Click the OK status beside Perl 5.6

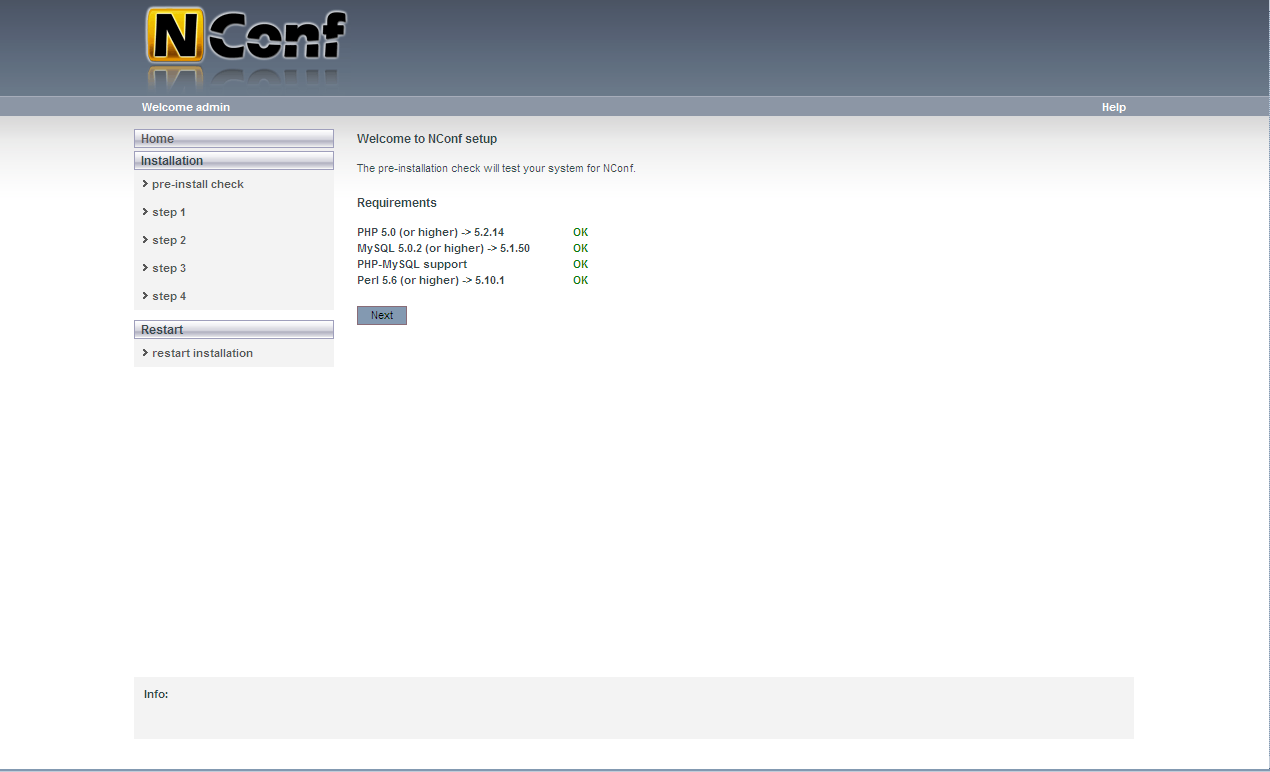[x=581, y=280]
